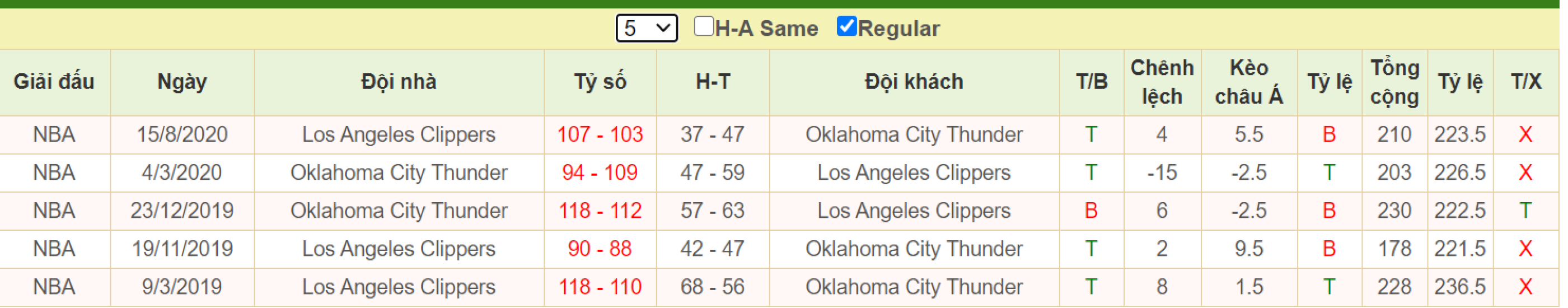The width and height of the screenshot is (1568, 308).
Task: Enable the H-A Same checkbox
Action: (x=704, y=26)
